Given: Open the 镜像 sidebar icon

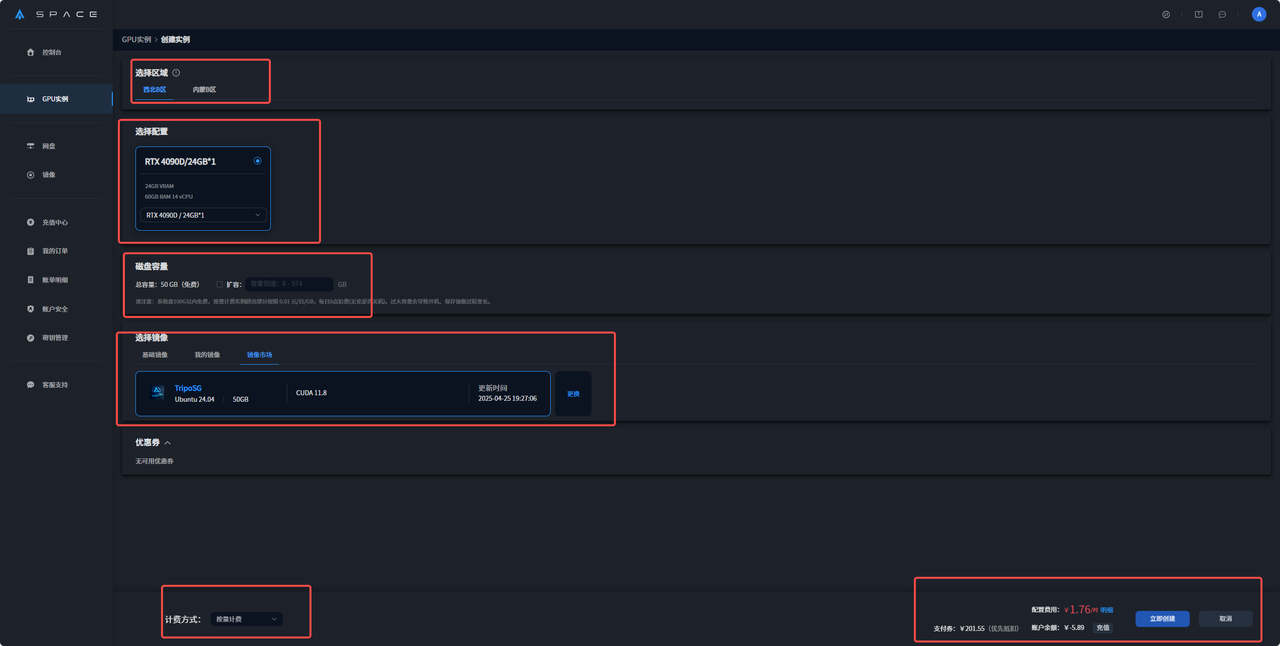Looking at the screenshot, I should tap(30, 175).
